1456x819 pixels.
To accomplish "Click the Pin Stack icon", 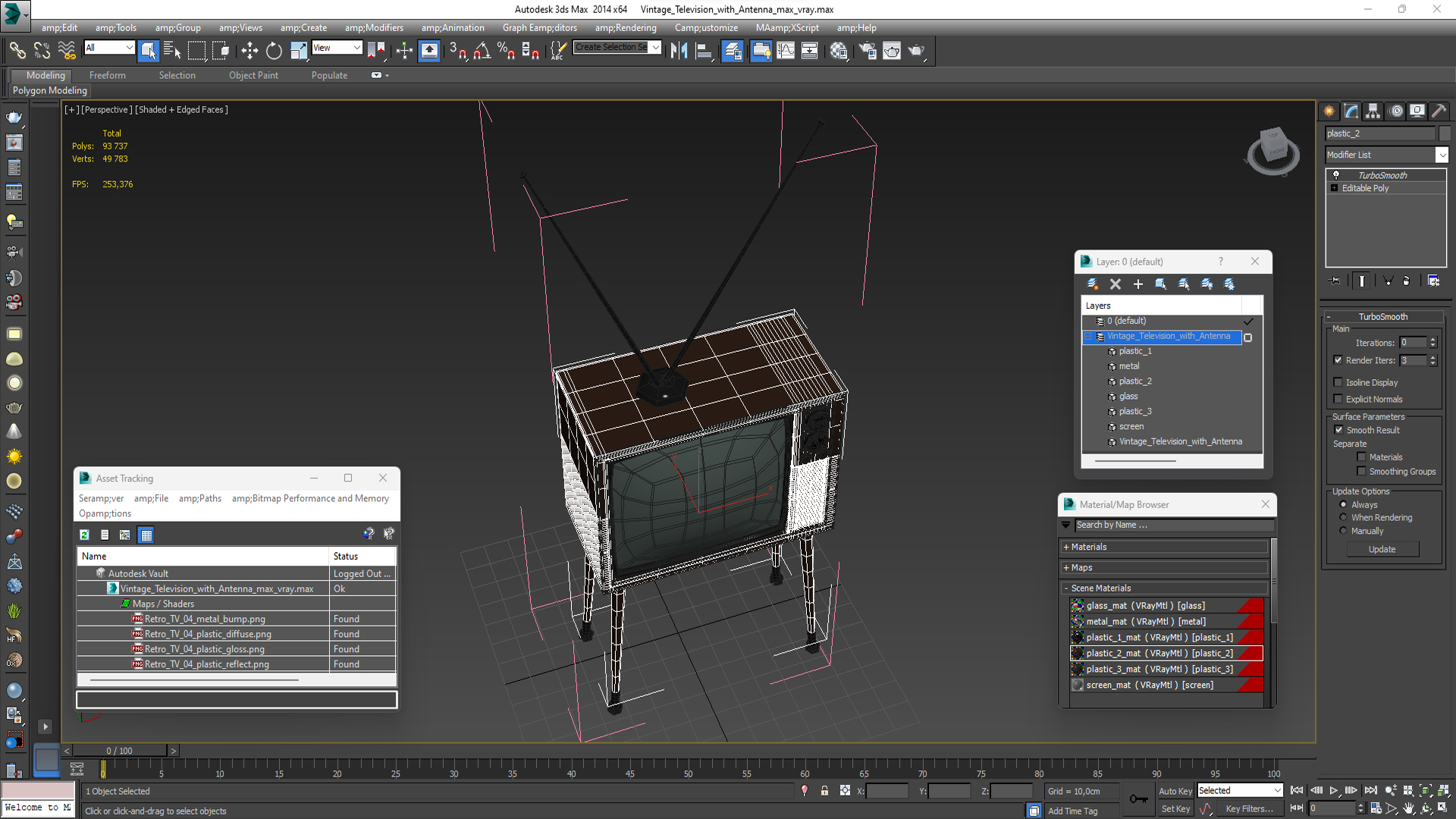I will click(x=1335, y=281).
